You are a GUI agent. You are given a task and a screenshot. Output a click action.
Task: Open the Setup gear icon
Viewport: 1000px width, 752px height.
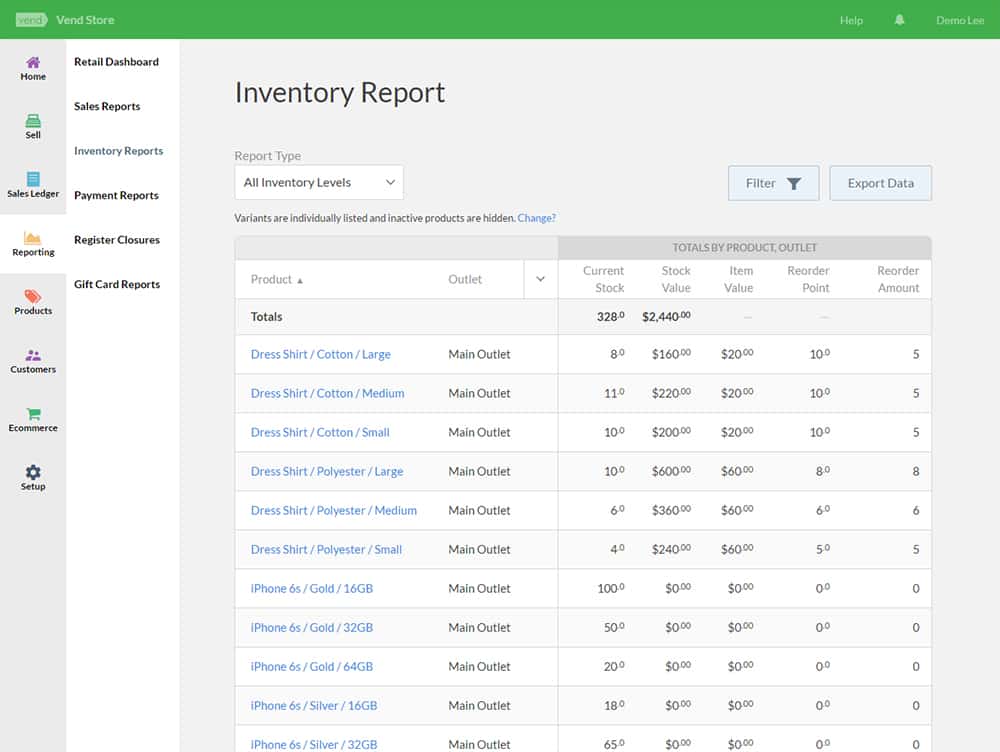[x=33, y=478]
